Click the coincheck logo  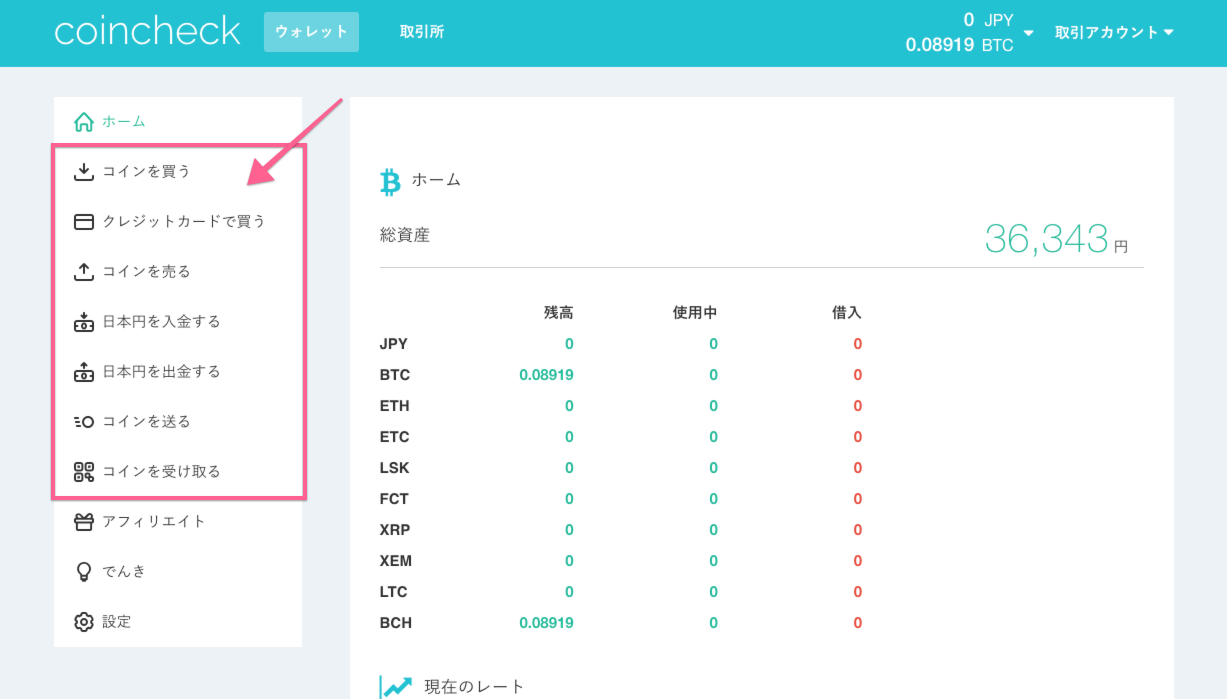(147, 32)
